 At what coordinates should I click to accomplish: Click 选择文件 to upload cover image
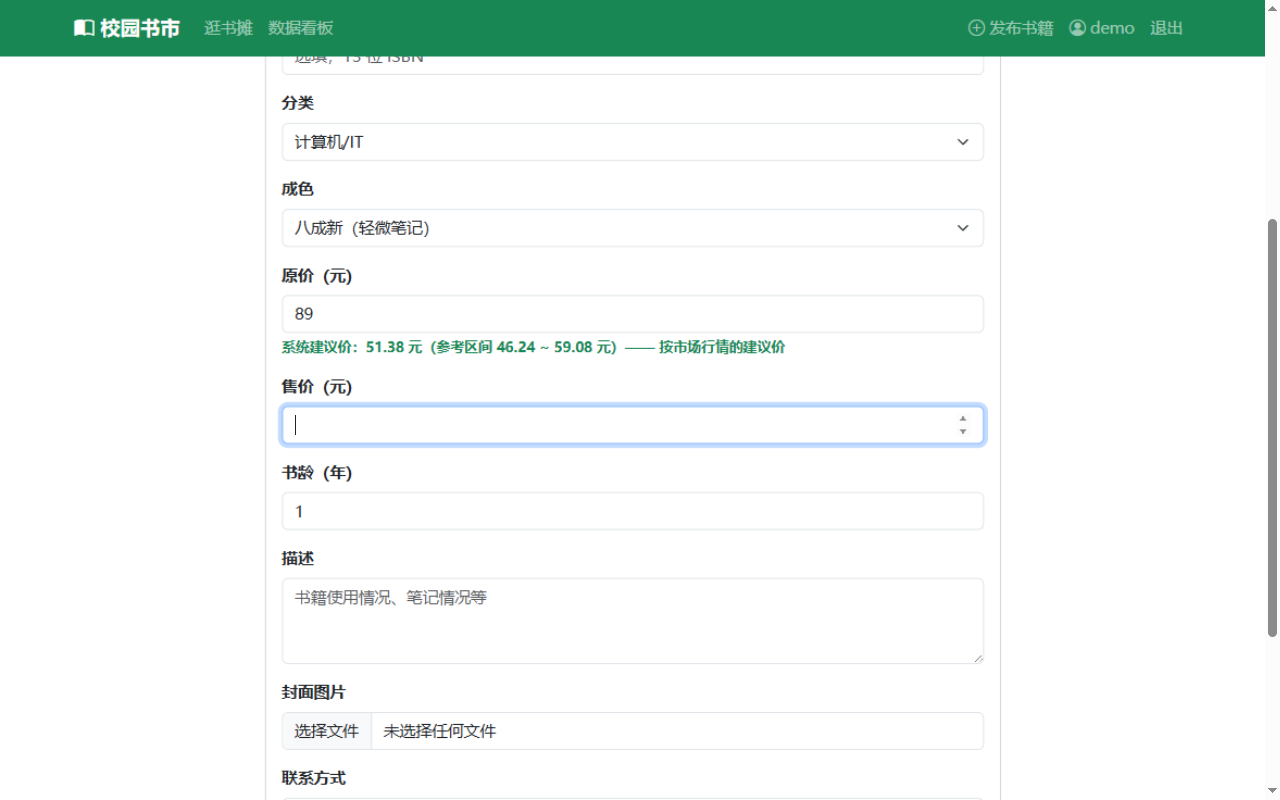(x=326, y=731)
